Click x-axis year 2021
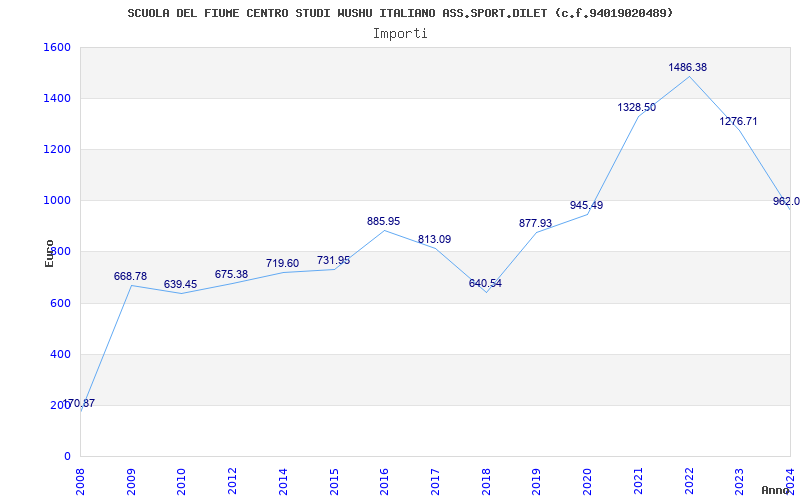This screenshot has width=800, height=500. click(x=638, y=481)
